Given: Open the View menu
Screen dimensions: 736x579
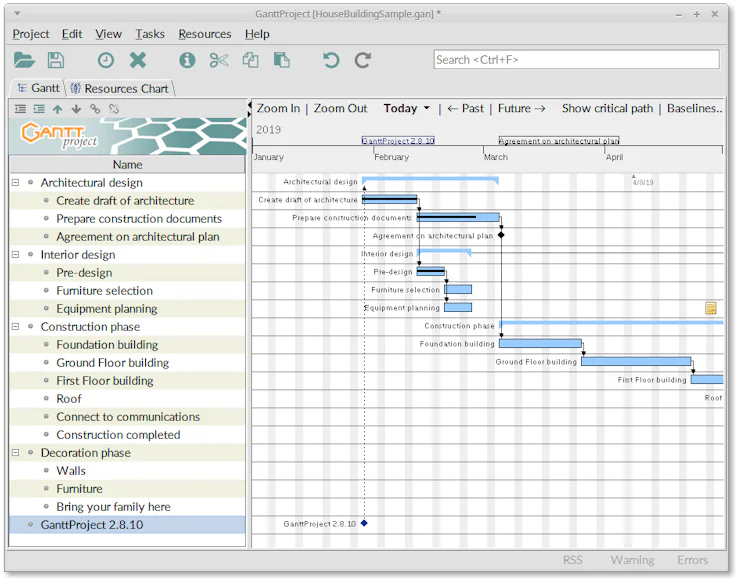Looking at the screenshot, I should [108, 34].
